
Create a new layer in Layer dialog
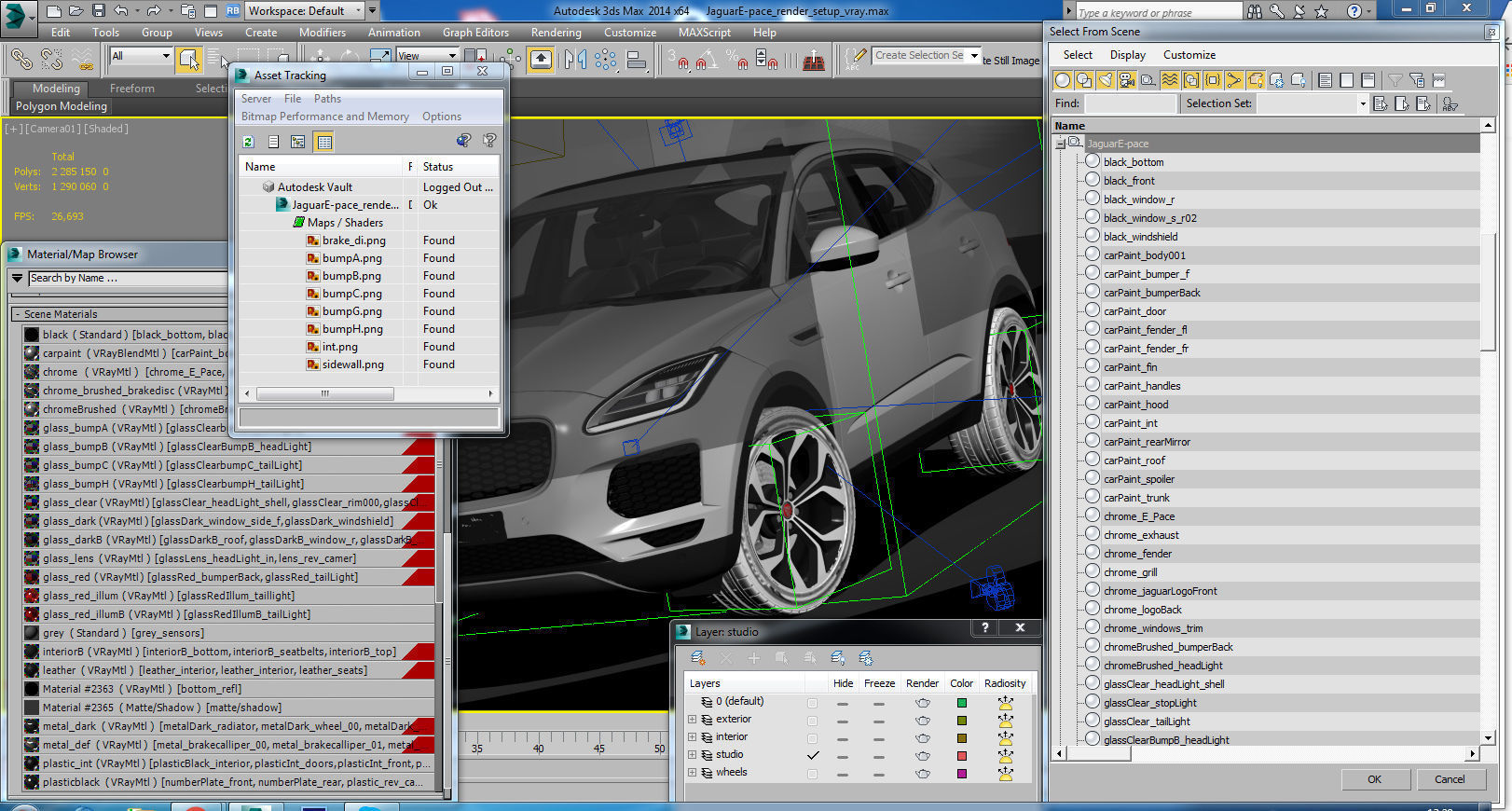point(697,658)
